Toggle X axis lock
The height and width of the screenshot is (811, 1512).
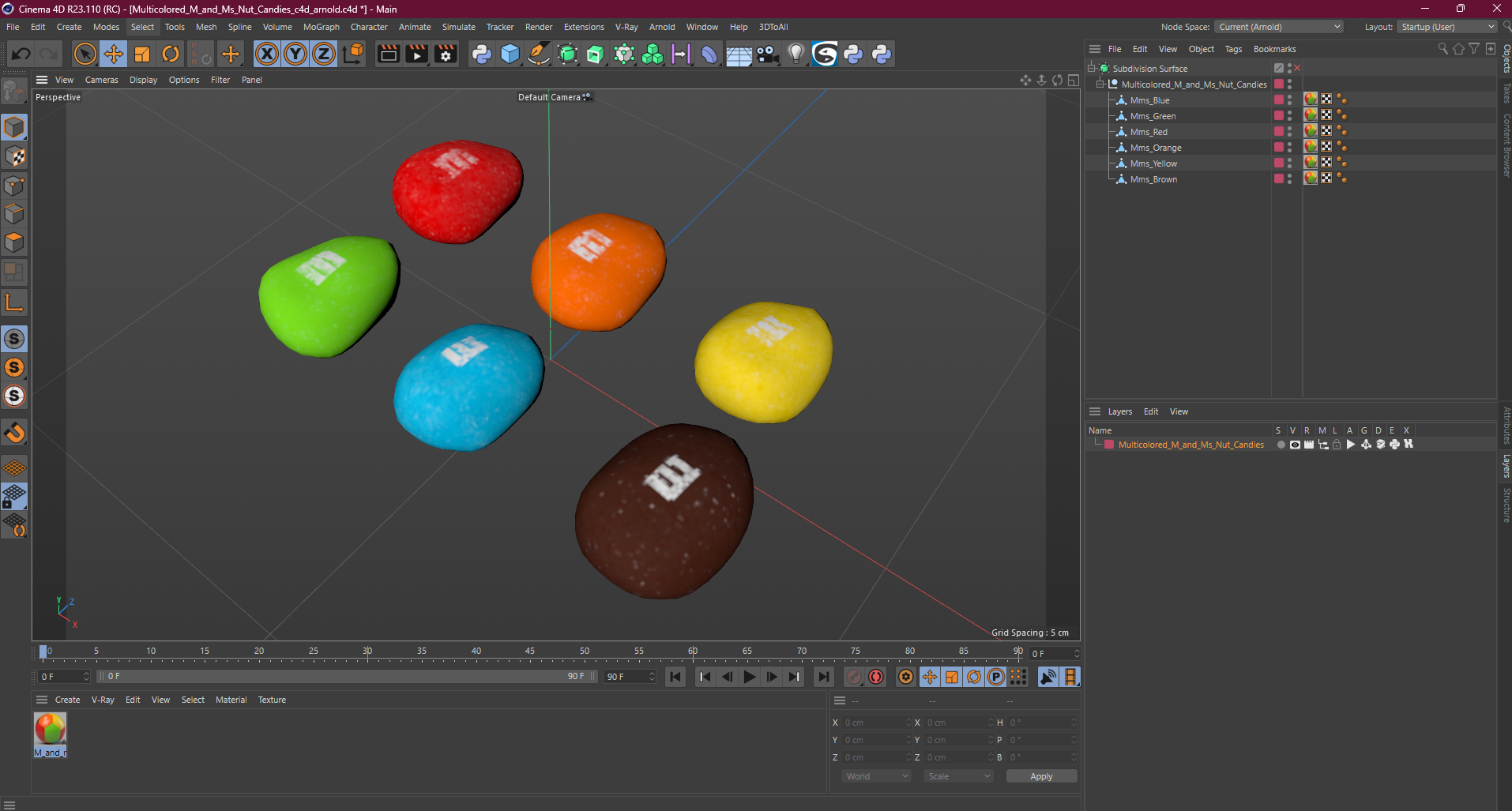pos(267,54)
